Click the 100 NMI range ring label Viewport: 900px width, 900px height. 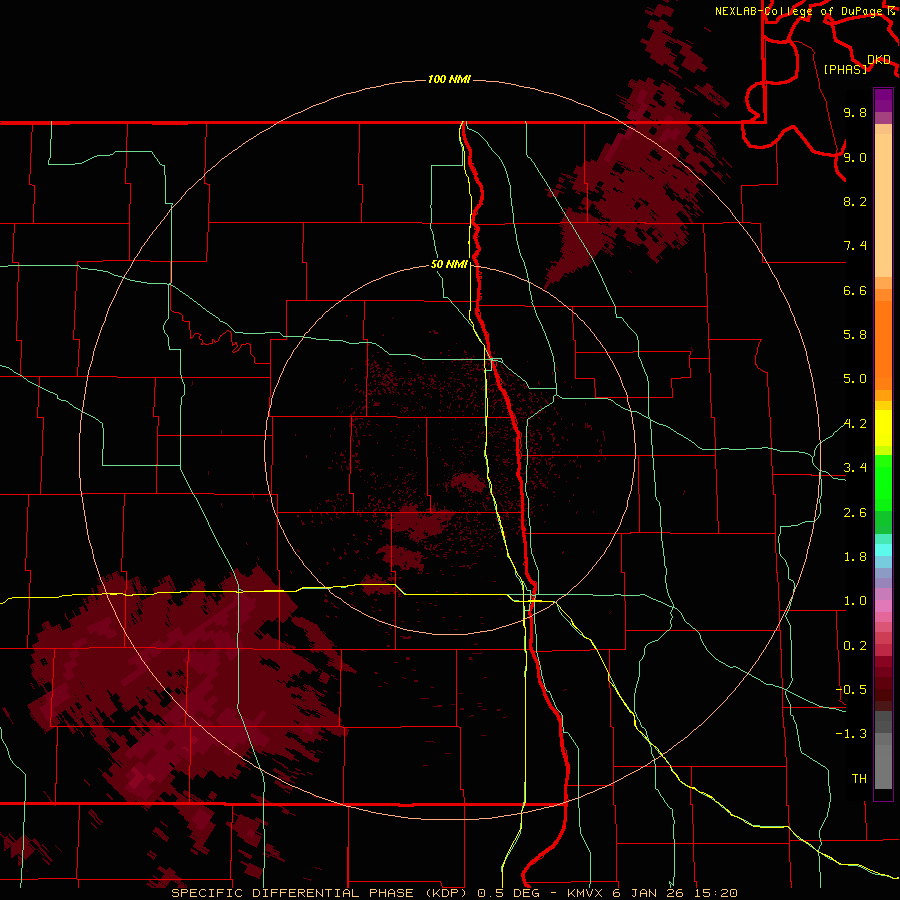pos(449,79)
